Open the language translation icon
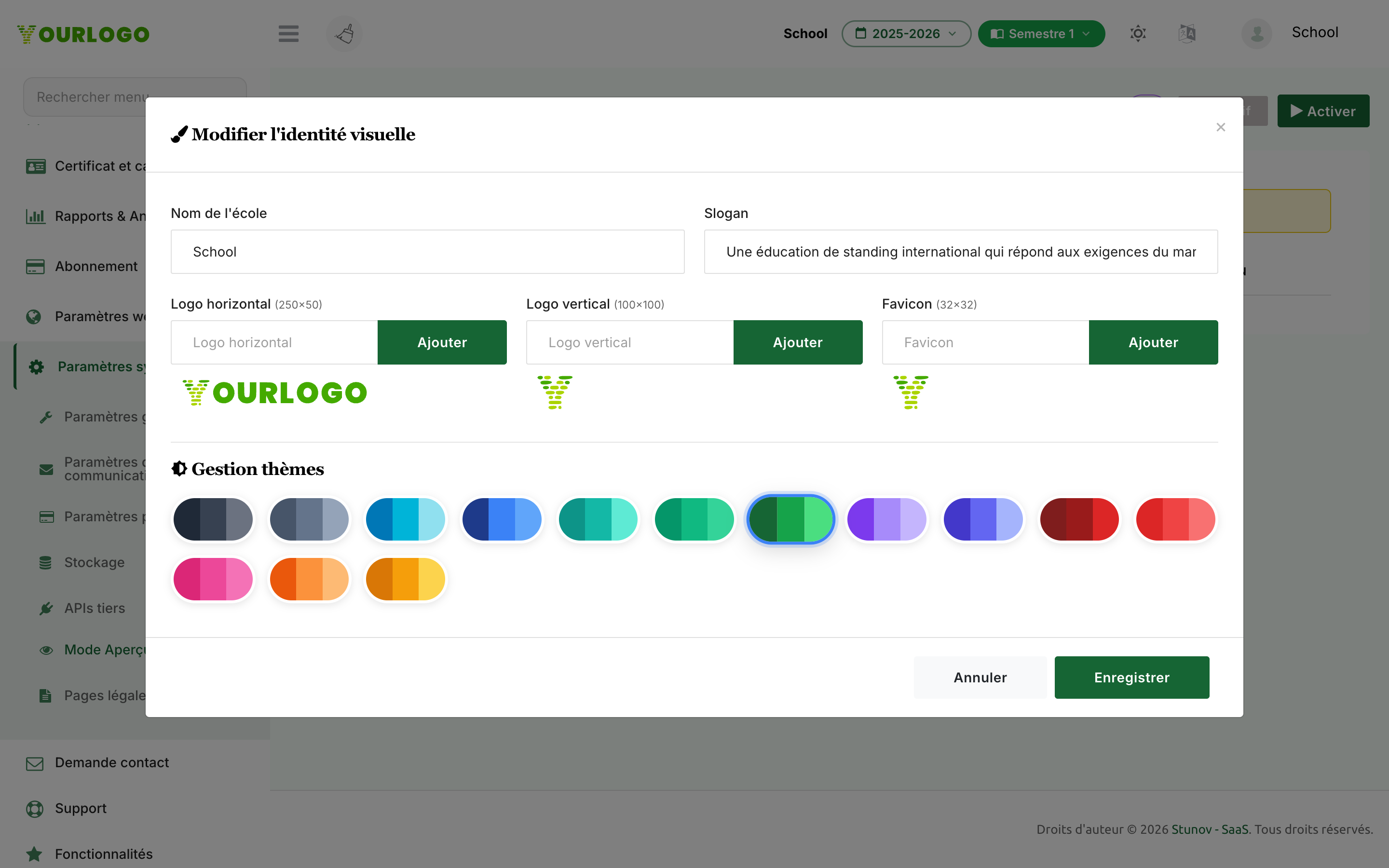This screenshot has height=868, width=1389. coord(1187,33)
